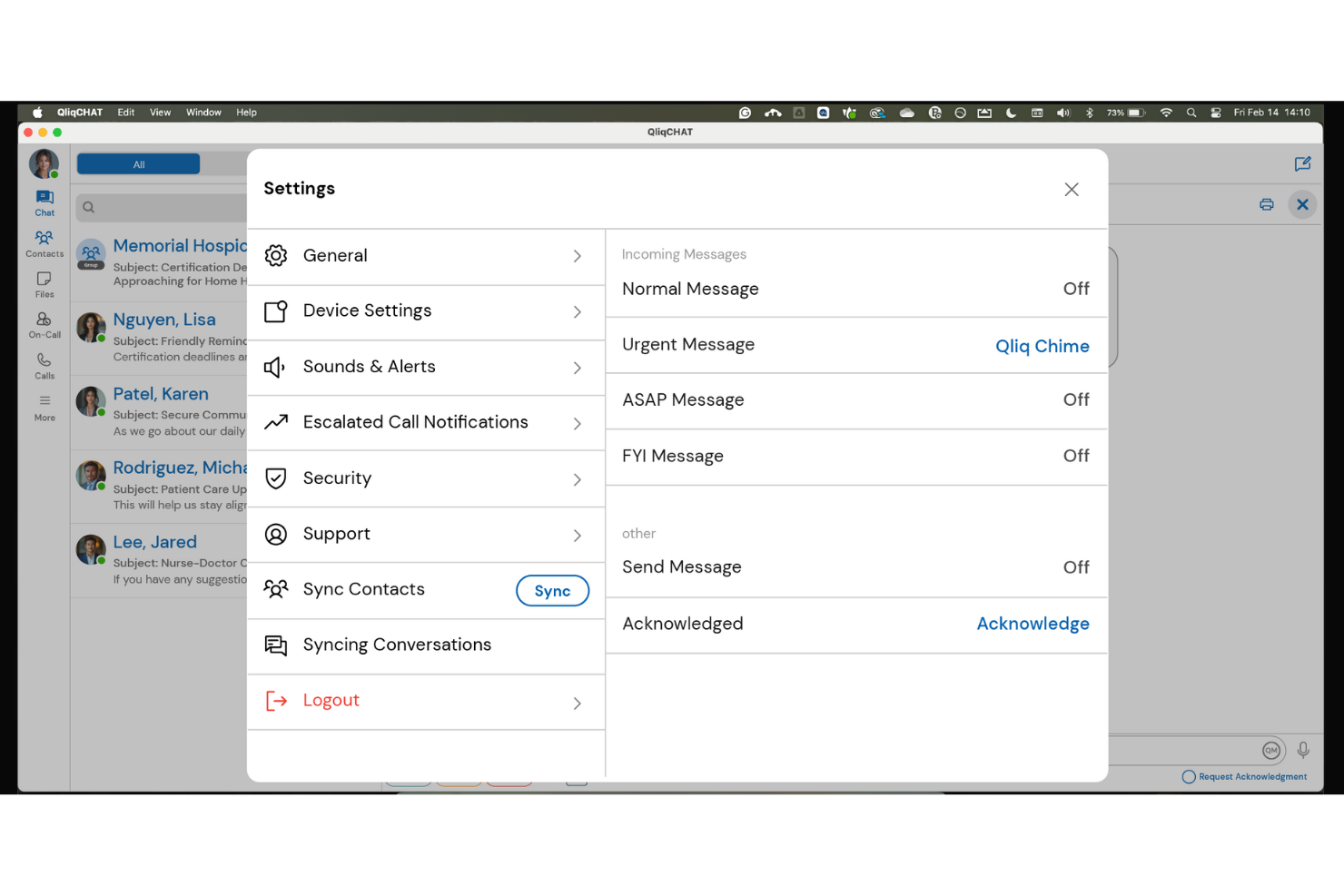
Task: Click the Sounds & Alerts speaker icon
Action: click(x=275, y=367)
